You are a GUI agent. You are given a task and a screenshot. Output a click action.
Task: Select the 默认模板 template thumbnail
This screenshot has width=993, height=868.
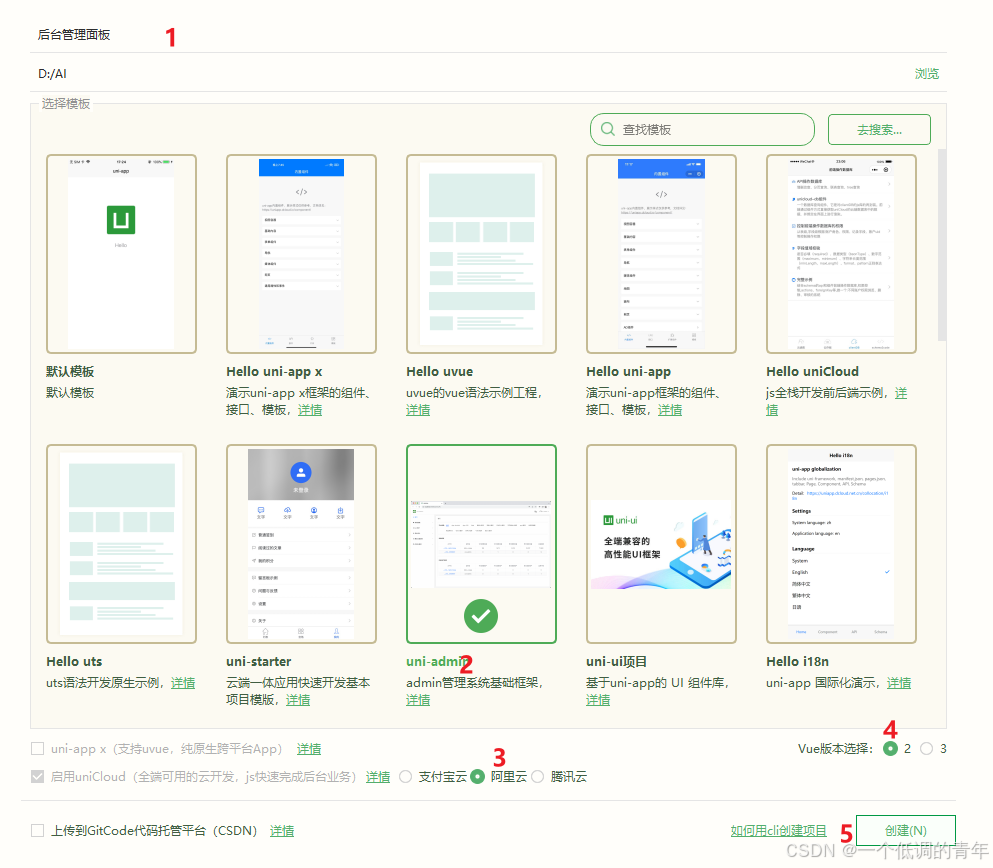(x=121, y=254)
